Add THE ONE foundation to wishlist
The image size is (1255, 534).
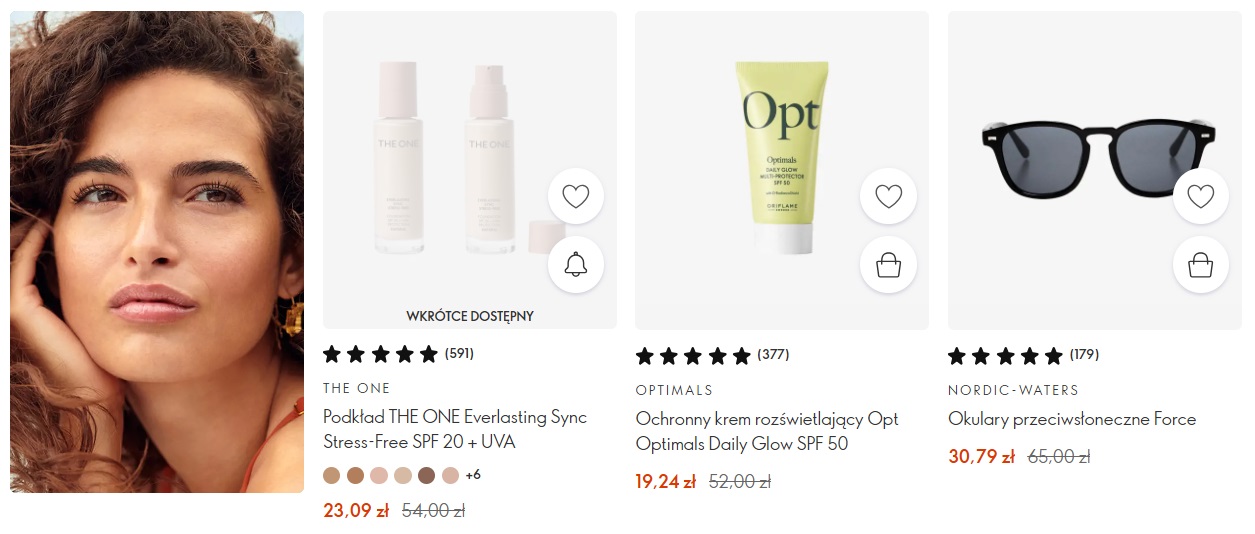[x=576, y=196]
